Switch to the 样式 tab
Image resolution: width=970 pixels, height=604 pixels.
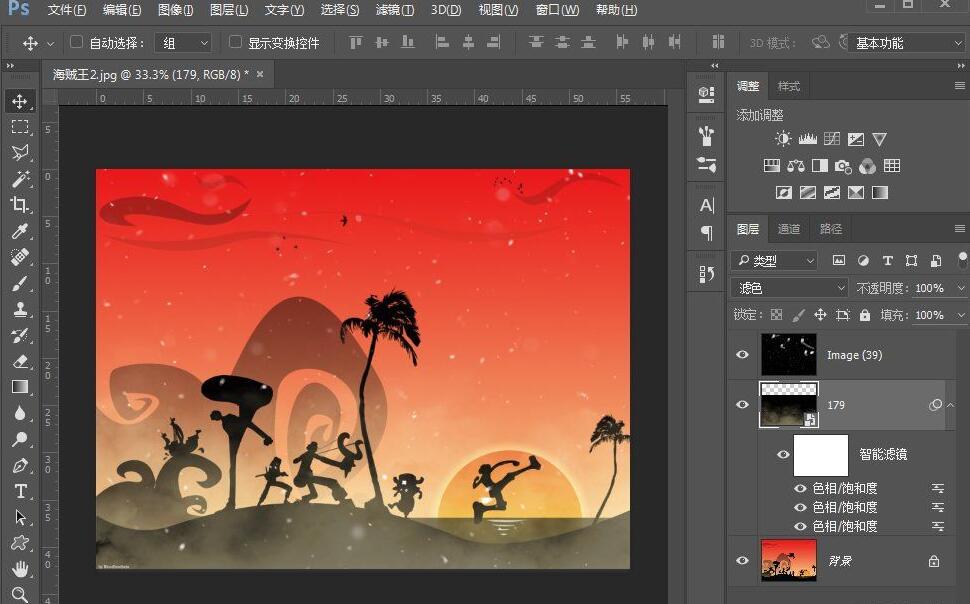point(789,86)
